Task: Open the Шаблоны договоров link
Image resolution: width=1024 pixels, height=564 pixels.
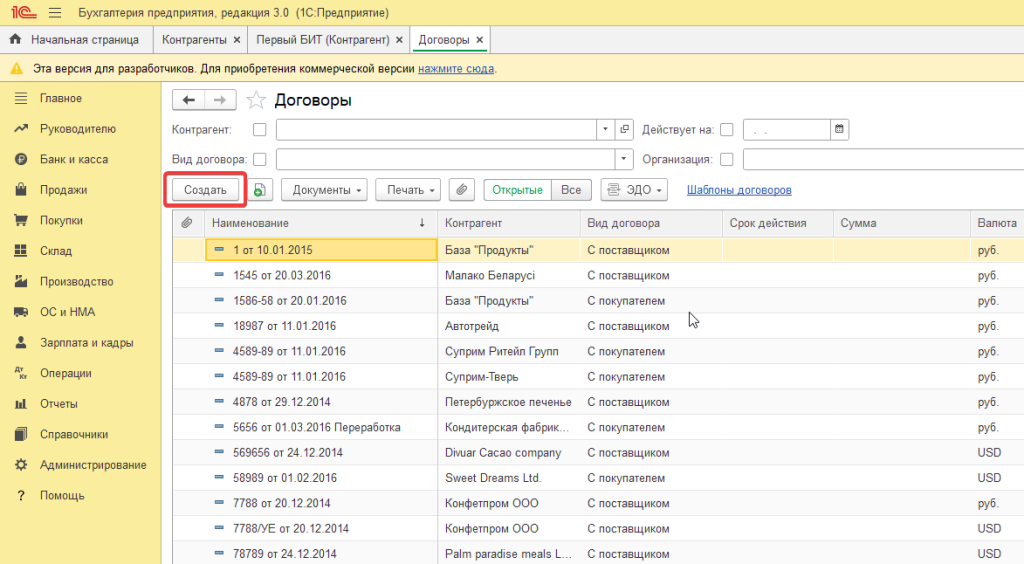Action: 739,190
